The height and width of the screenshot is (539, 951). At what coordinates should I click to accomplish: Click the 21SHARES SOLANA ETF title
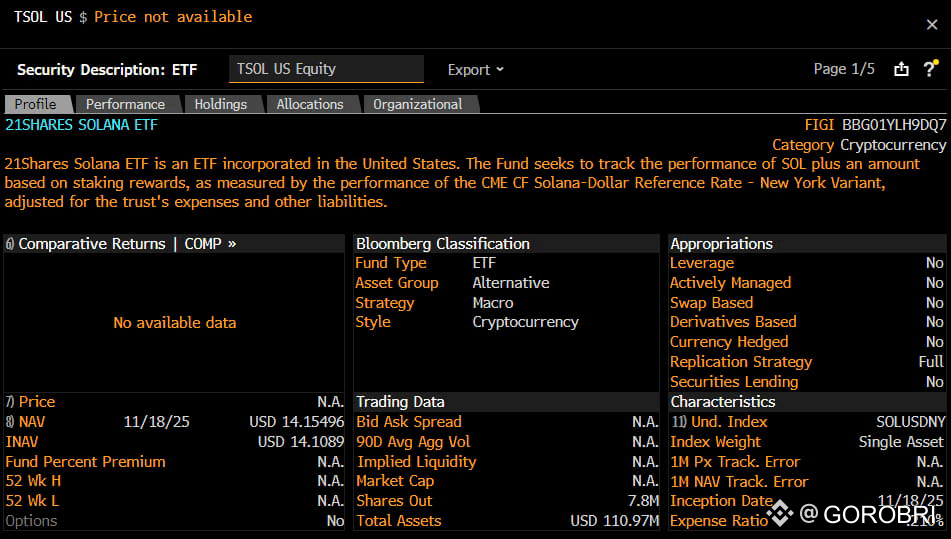click(x=82, y=125)
